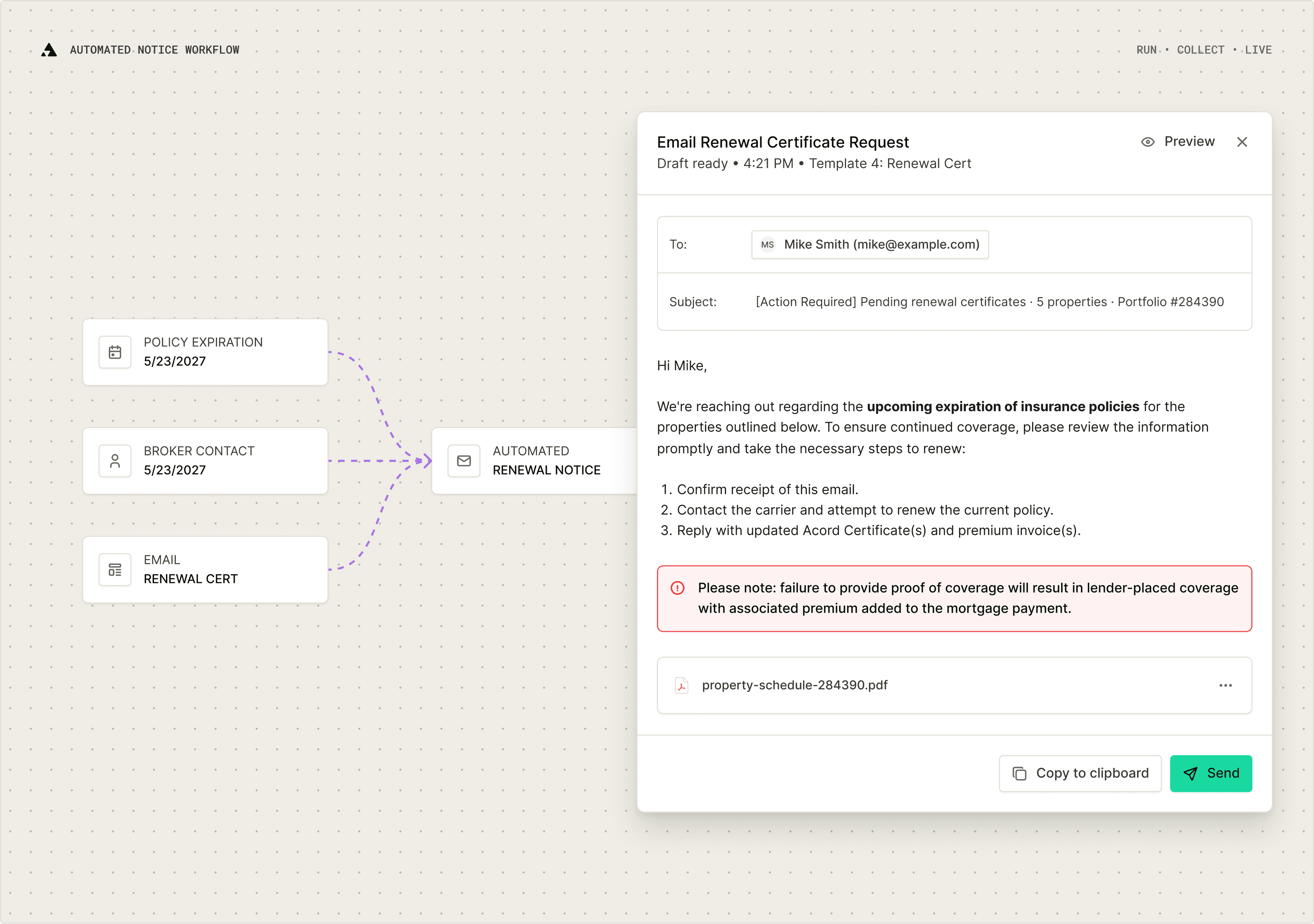The height and width of the screenshot is (924, 1314).
Task: Click the Email Renewal Certificate Request heading
Action: tap(783, 142)
